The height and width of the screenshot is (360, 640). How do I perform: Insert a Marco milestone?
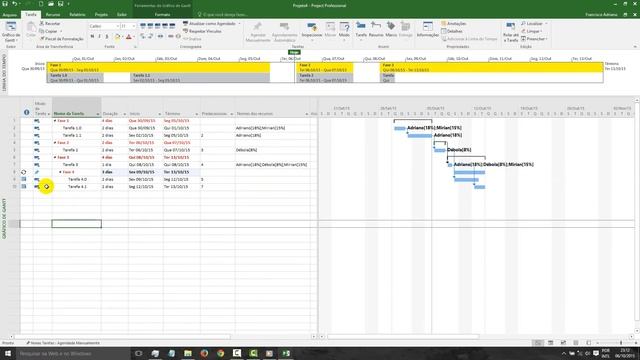click(391, 30)
